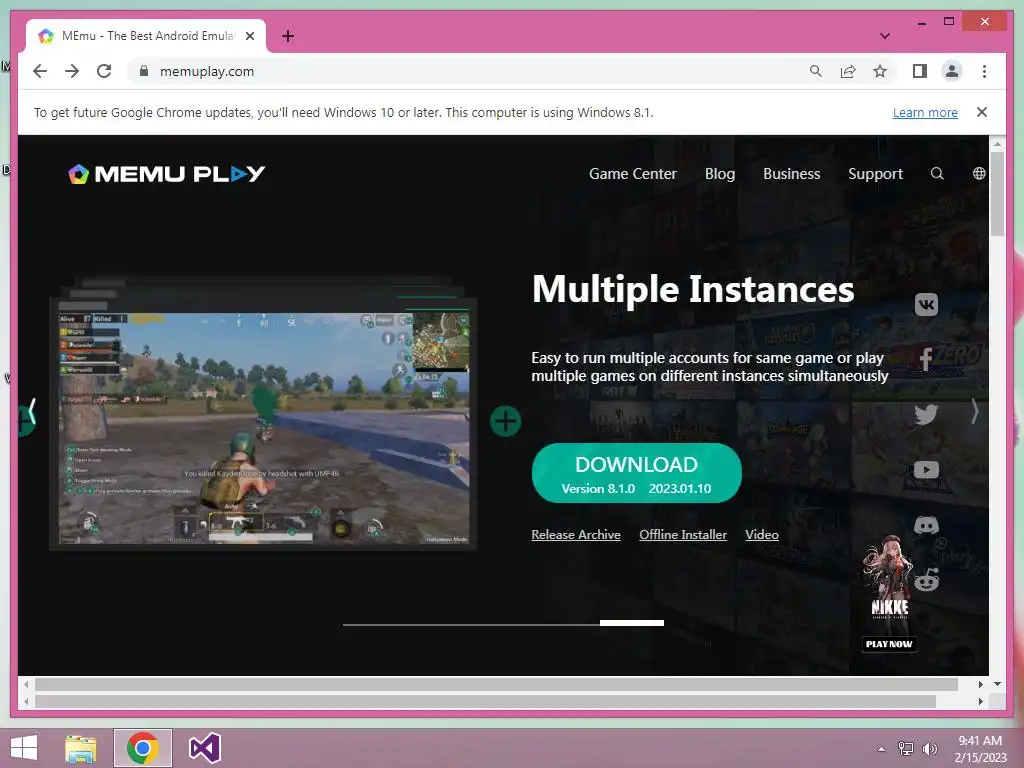Click the upper horizontal scrollbar

click(x=496, y=684)
